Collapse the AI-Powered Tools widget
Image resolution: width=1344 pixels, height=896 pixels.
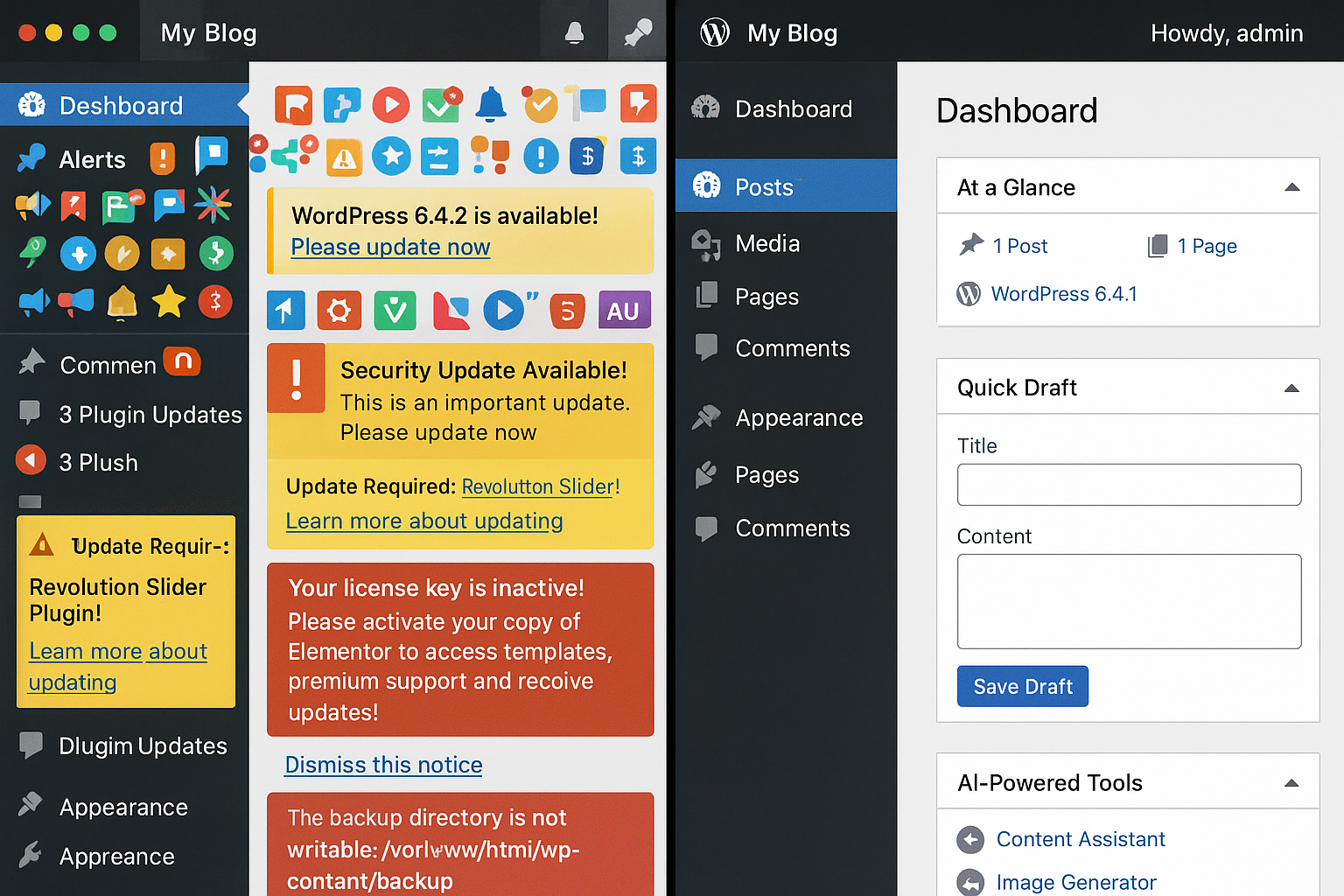tap(1291, 783)
